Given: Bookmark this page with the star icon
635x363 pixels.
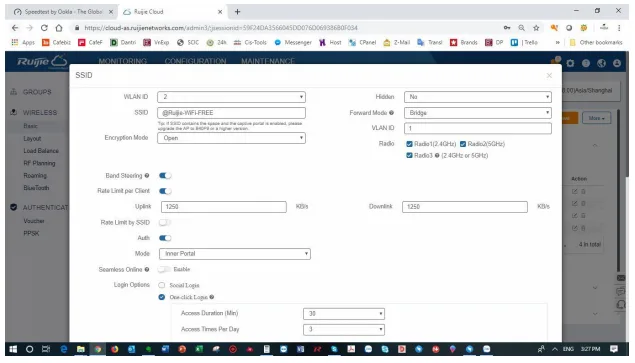Looking at the screenshot, I should (x=536, y=28).
